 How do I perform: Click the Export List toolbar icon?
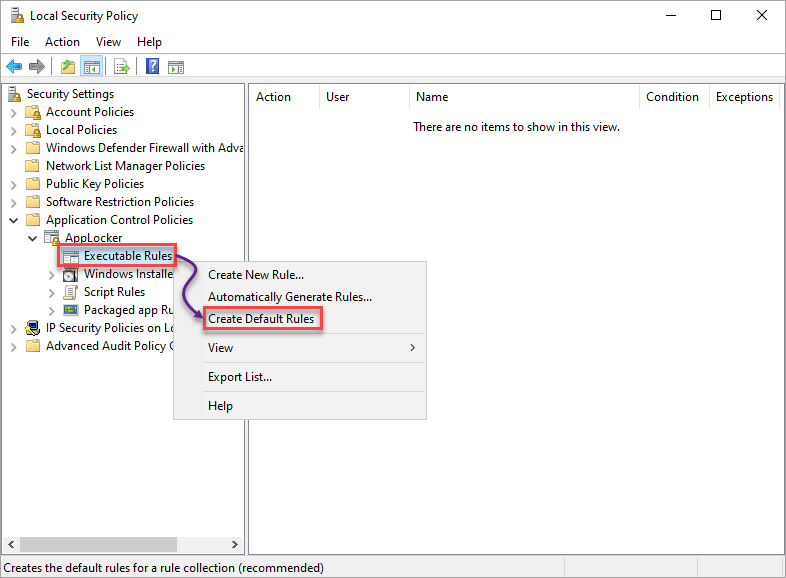pyautogui.click(x=122, y=66)
